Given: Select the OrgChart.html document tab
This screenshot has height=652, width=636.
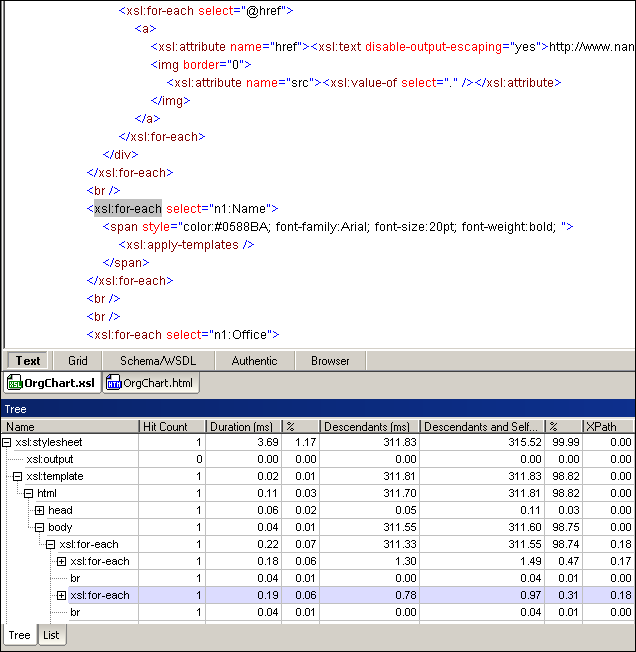Looking at the screenshot, I should pyautogui.click(x=153, y=384).
